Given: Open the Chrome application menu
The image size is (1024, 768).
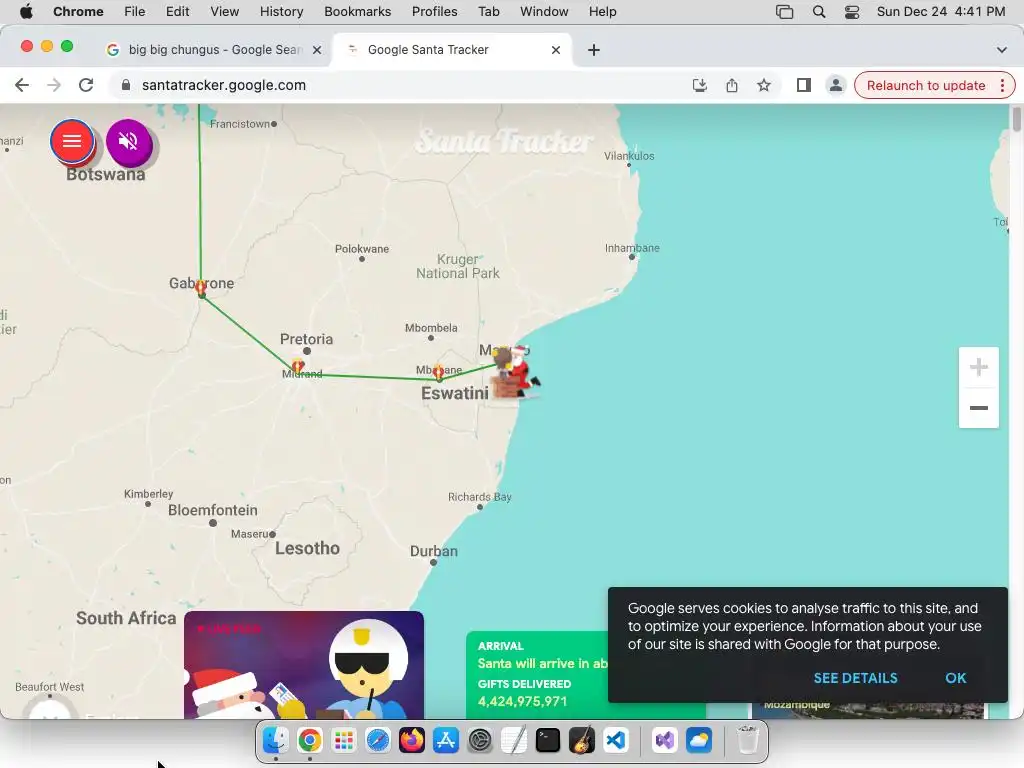Looking at the screenshot, I should (78, 12).
